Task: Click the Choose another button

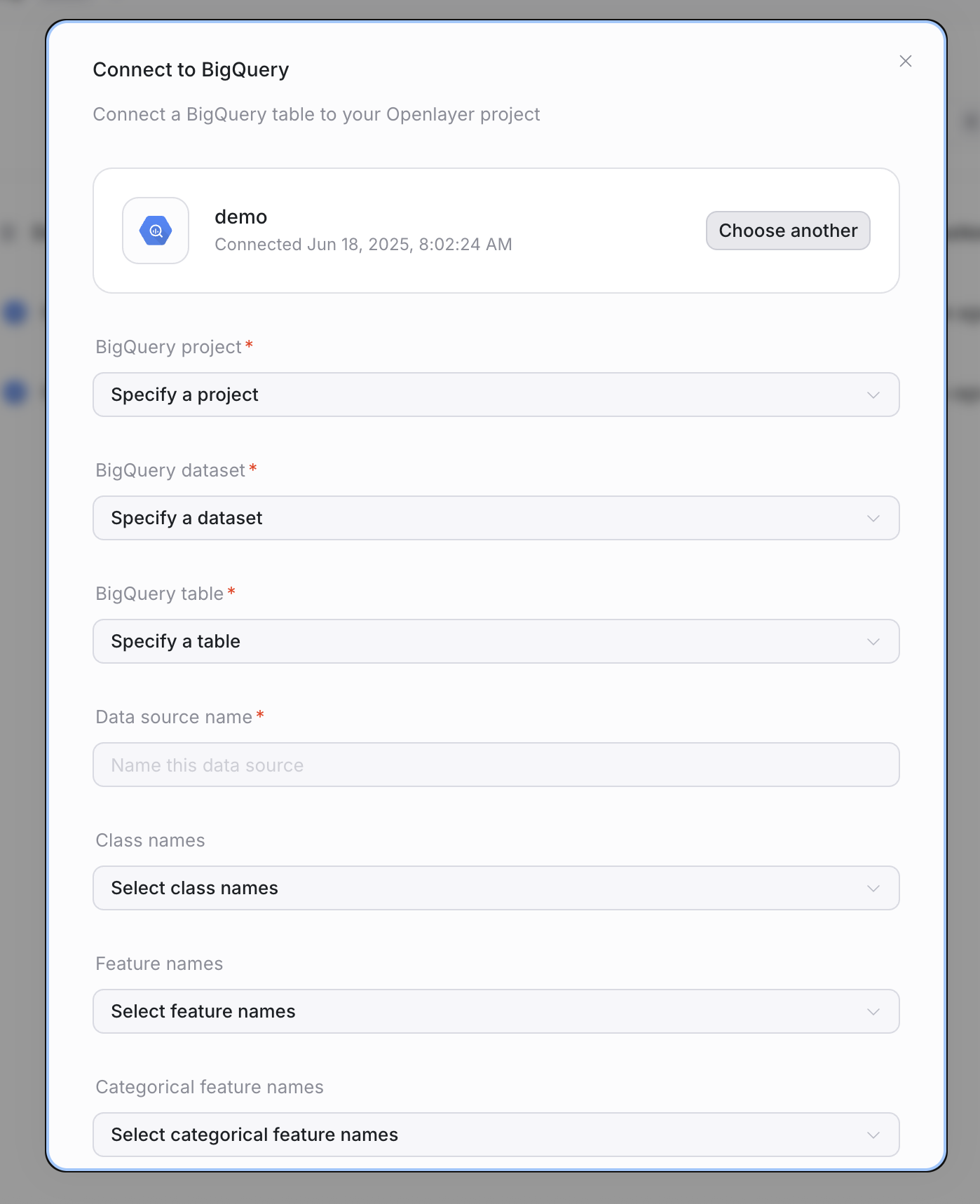Action: point(787,231)
